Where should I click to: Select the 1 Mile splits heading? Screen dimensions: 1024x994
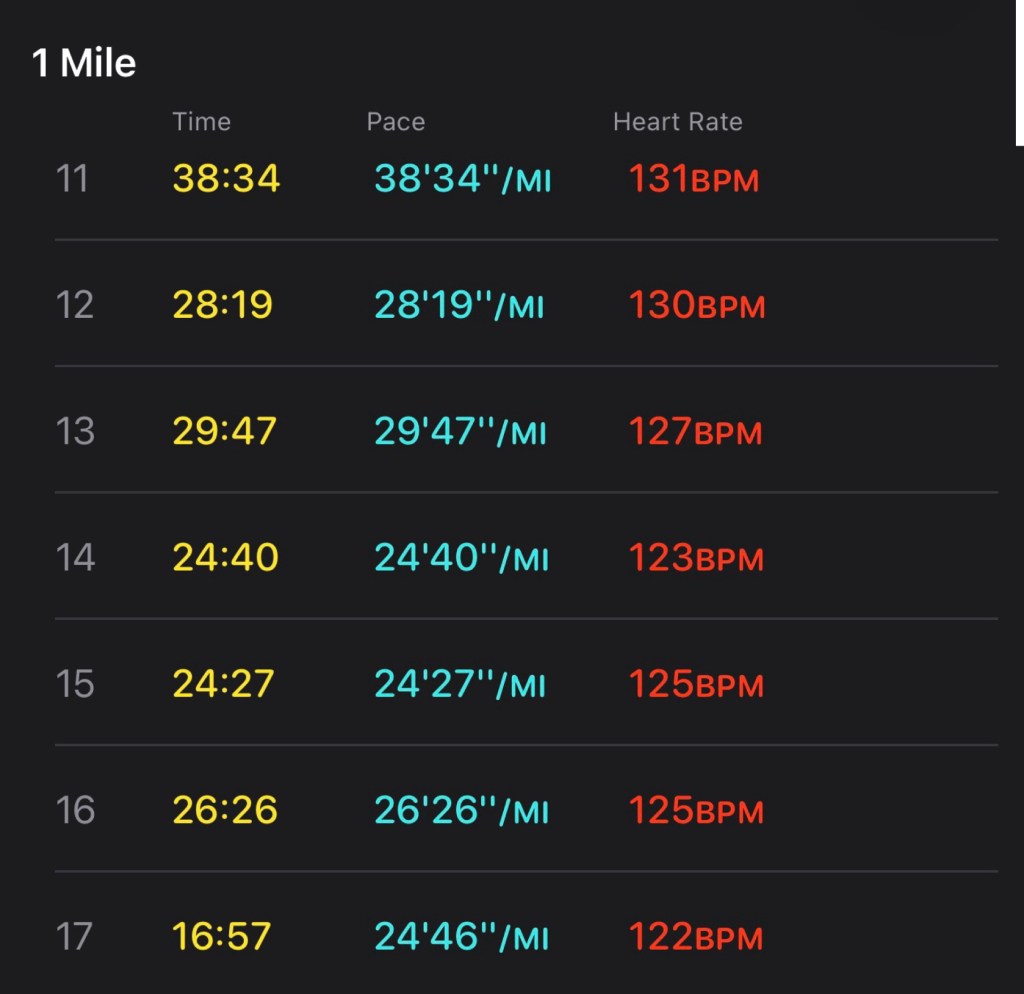[84, 63]
